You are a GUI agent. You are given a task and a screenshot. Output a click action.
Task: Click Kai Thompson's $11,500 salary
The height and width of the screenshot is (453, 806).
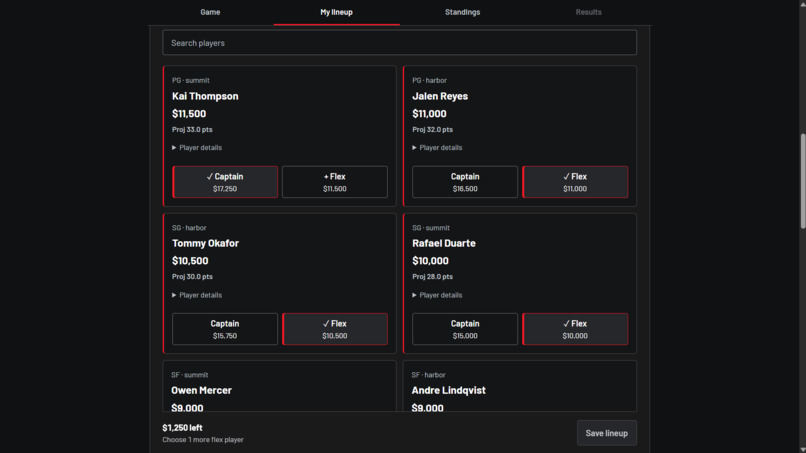pyautogui.click(x=189, y=114)
